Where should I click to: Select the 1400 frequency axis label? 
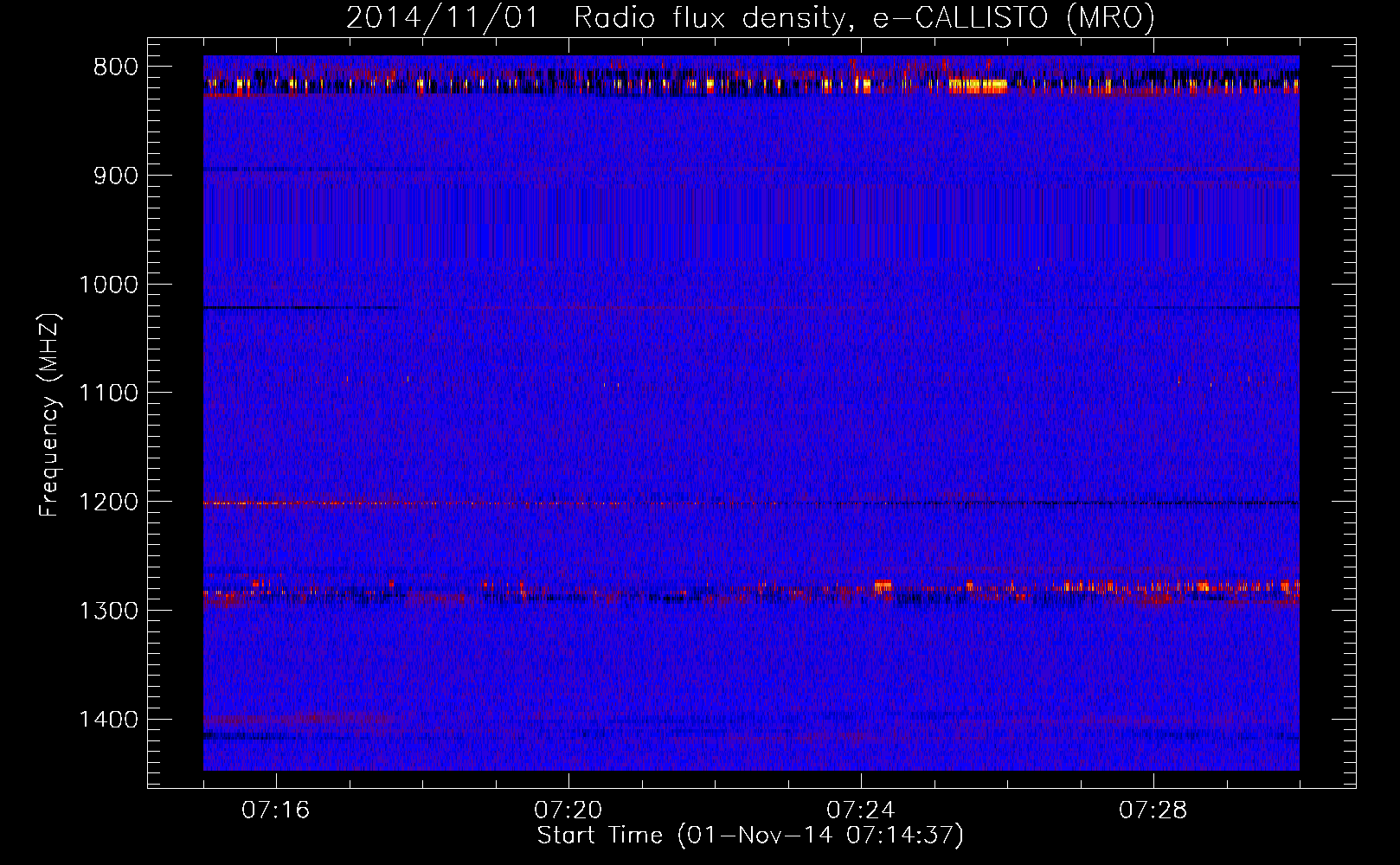[x=108, y=720]
